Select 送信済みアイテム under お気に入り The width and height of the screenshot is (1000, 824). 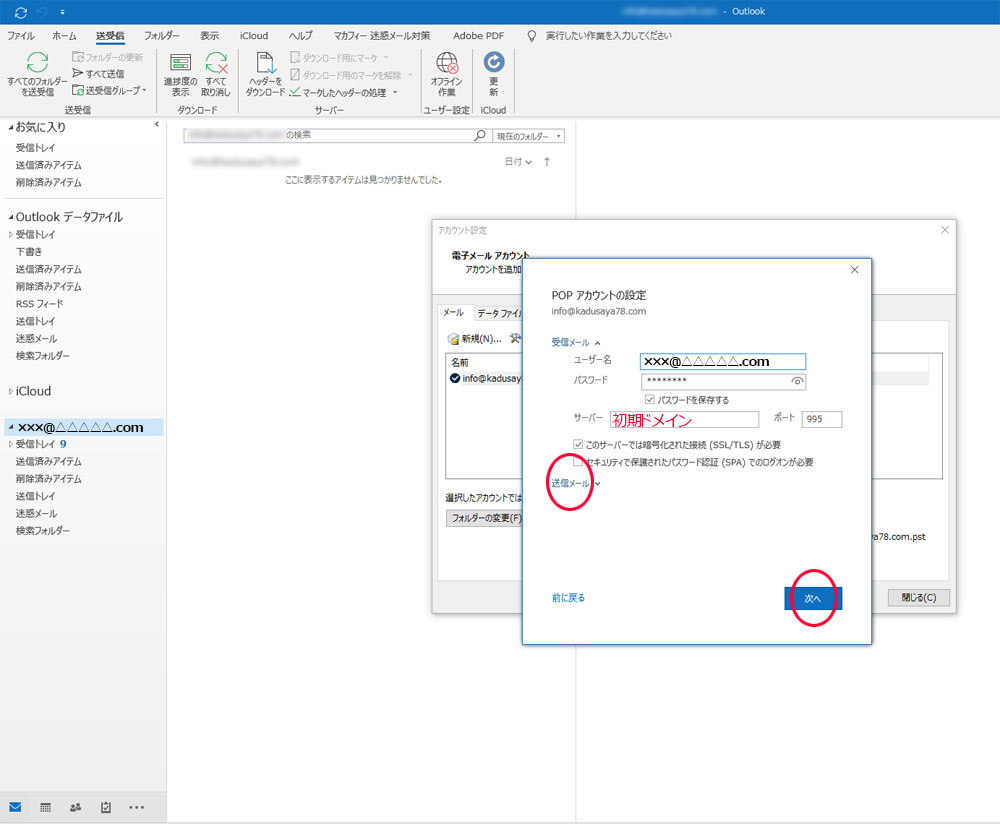tap(48, 165)
